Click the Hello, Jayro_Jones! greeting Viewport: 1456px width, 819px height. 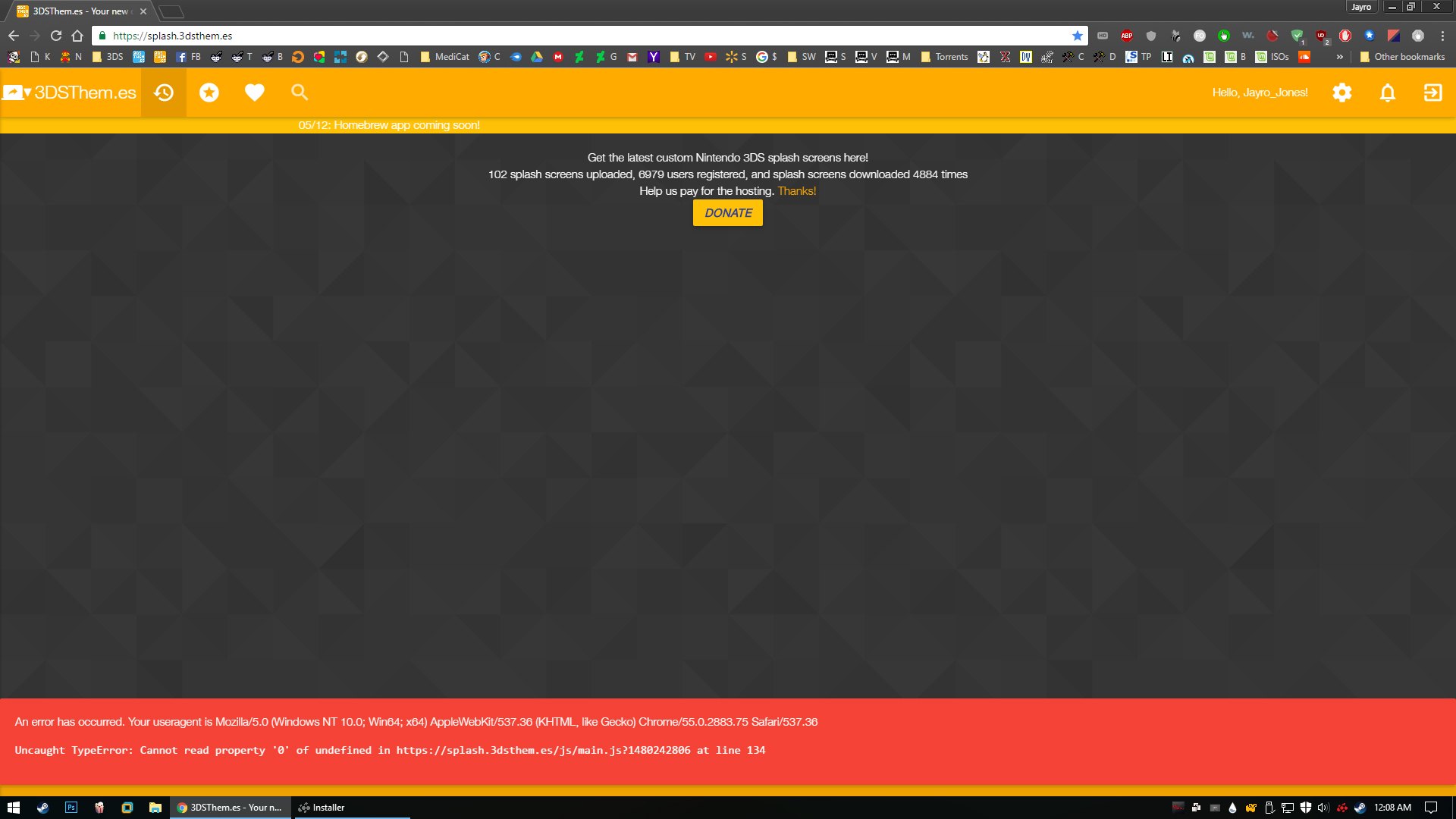point(1260,93)
